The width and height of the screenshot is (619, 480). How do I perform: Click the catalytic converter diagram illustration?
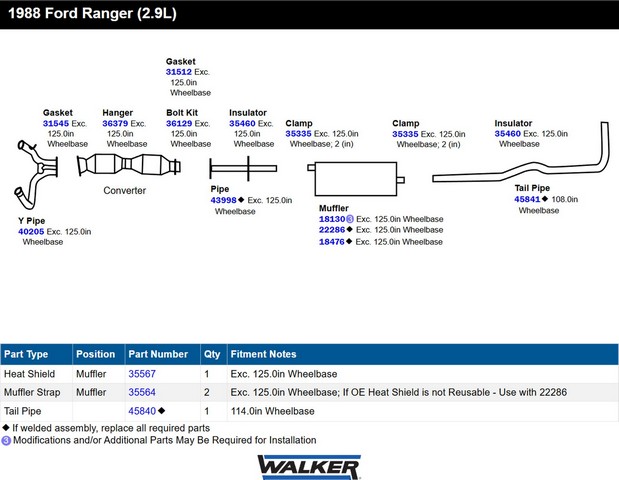click(x=129, y=165)
